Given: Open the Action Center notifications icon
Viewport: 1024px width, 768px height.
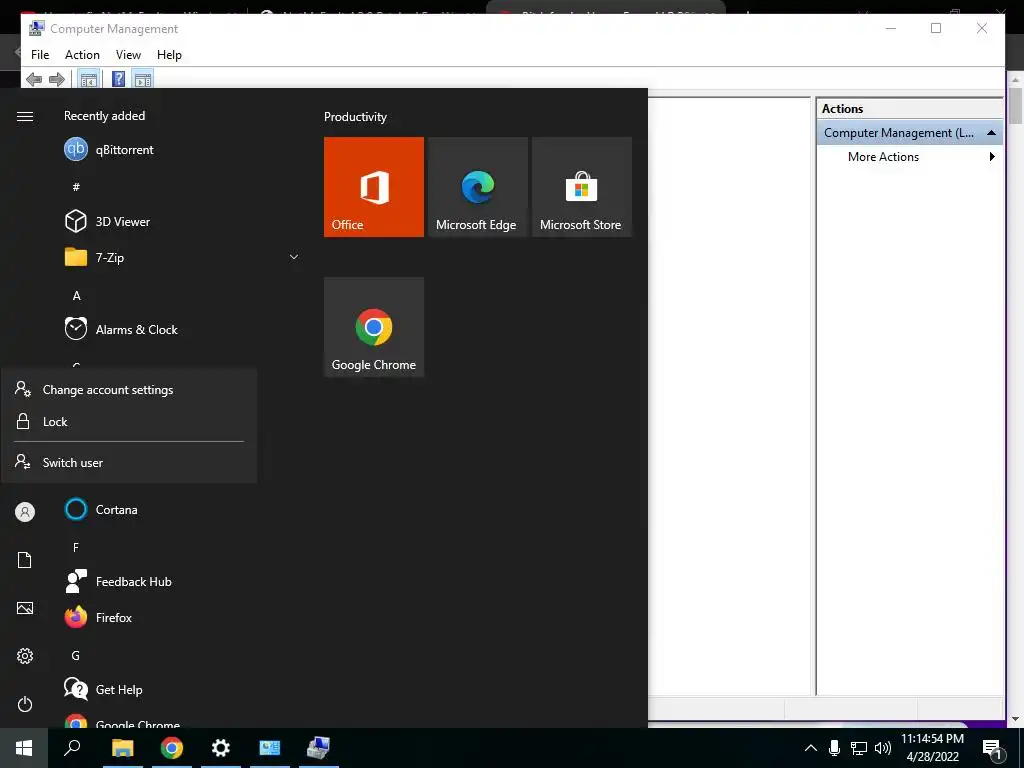Looking at the screenshot, I should click(993, 749).
